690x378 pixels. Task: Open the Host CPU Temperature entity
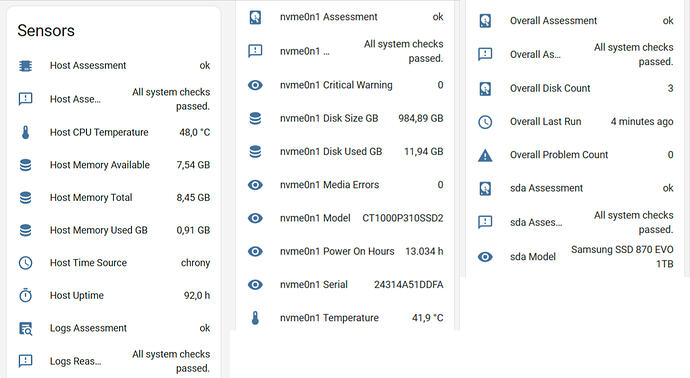[114, 132]
